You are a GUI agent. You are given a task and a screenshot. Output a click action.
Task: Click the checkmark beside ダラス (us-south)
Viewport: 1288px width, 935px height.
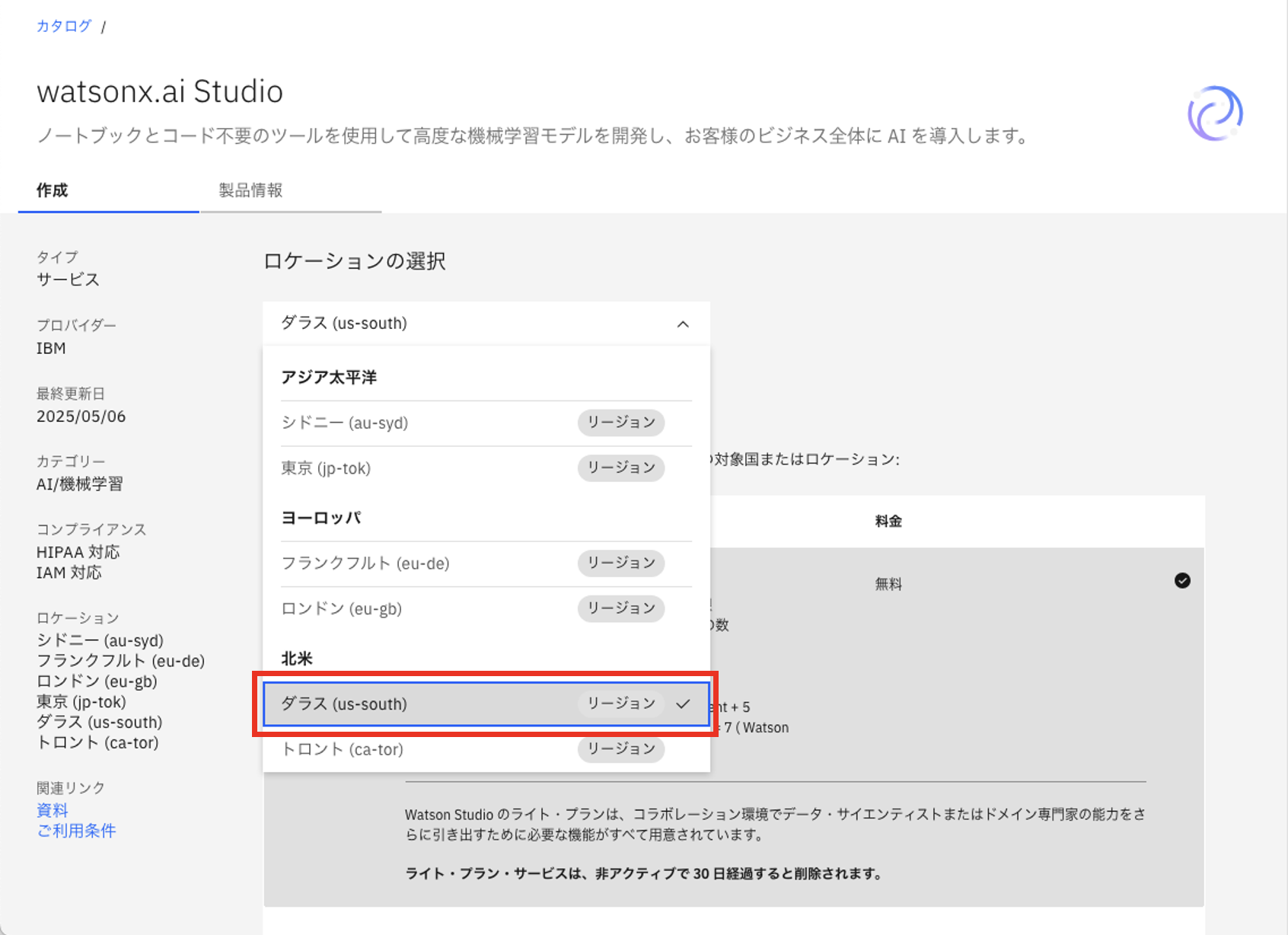pyautogui.click(x=683, y=704)
